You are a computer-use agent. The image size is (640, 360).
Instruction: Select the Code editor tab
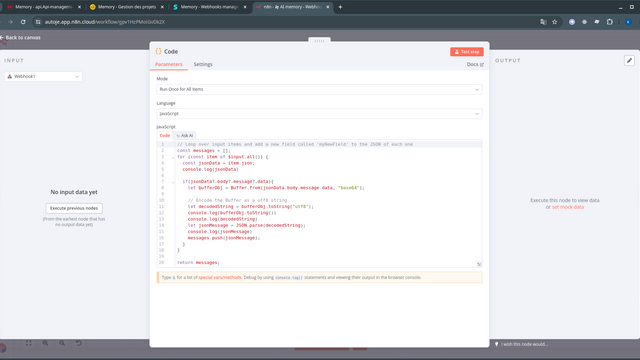[165, 136]
